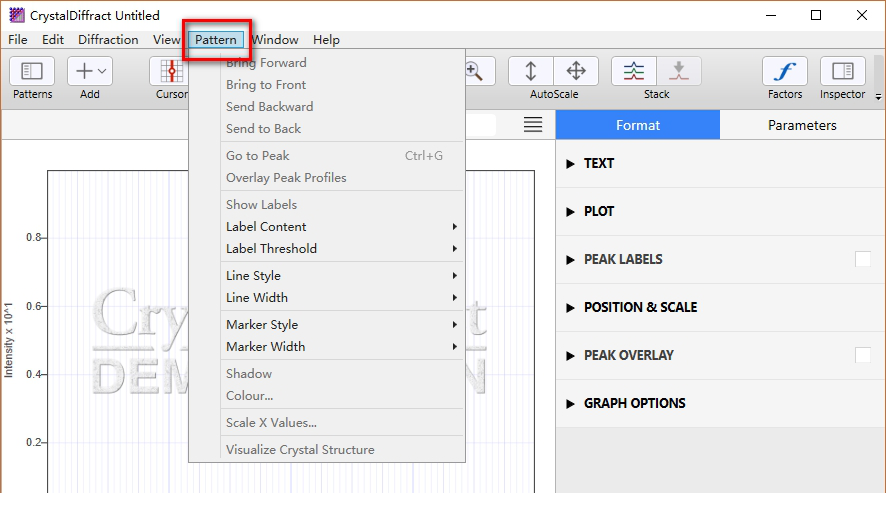Choose Send to Back menu item
This screenshot has height=512, width=886.
(341, 129)
